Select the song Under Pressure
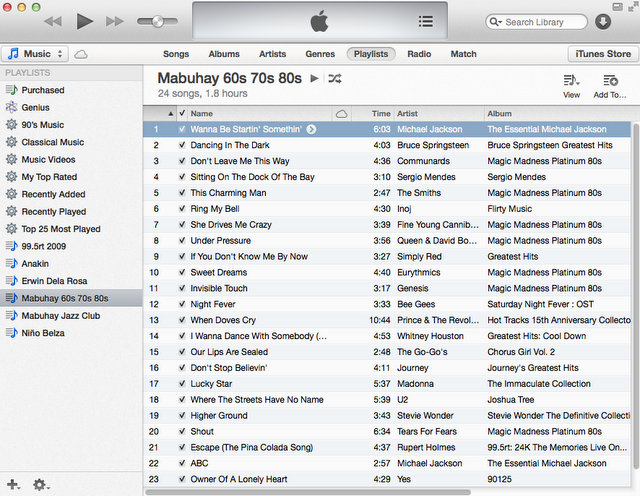Screen dimensions: 640x496 pyautogui.click(x=387, y=240)
